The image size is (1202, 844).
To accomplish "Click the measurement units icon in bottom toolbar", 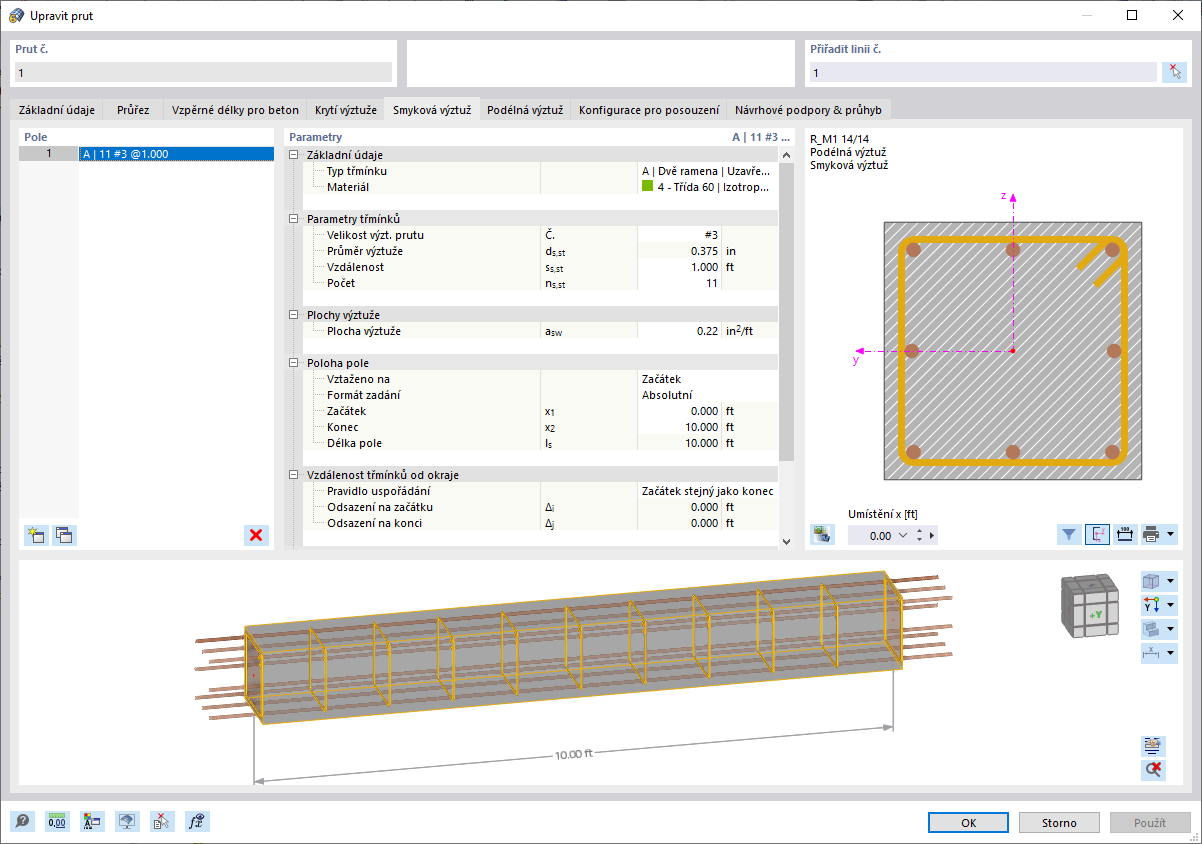I will coord(57,821).
